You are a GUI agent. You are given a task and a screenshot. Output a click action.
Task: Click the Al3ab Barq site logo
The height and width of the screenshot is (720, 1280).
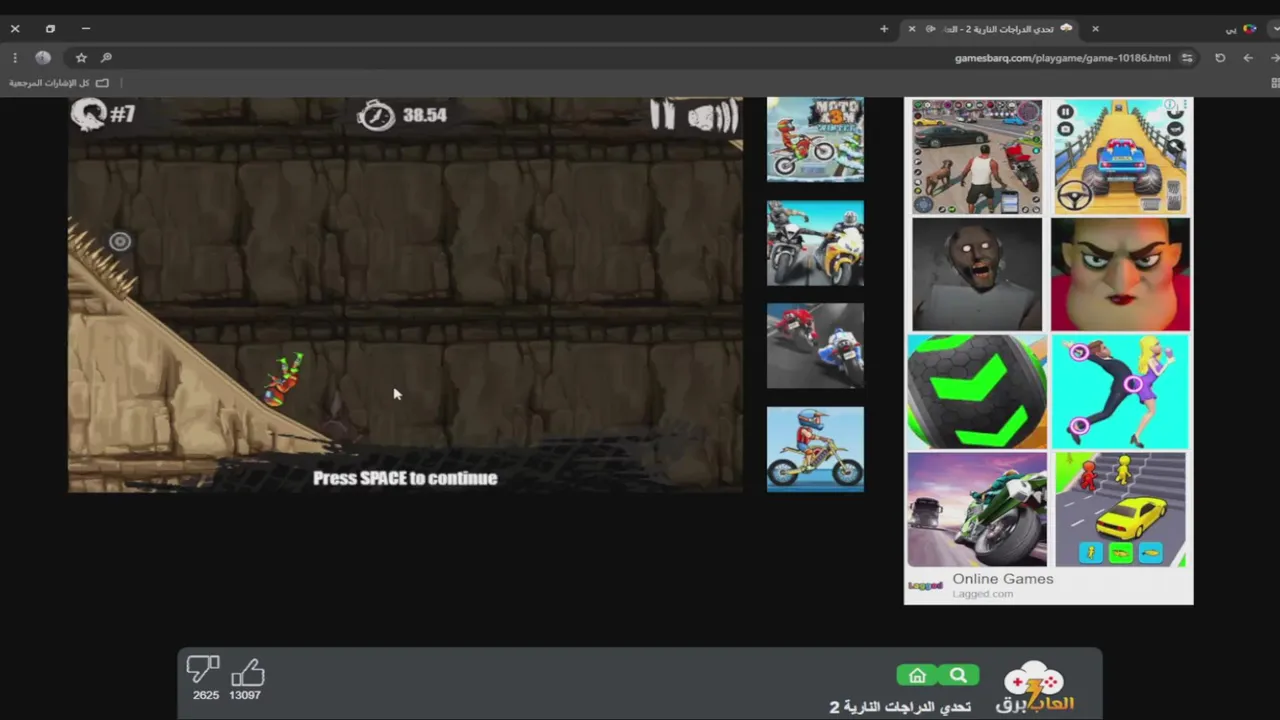(1034, 688)
